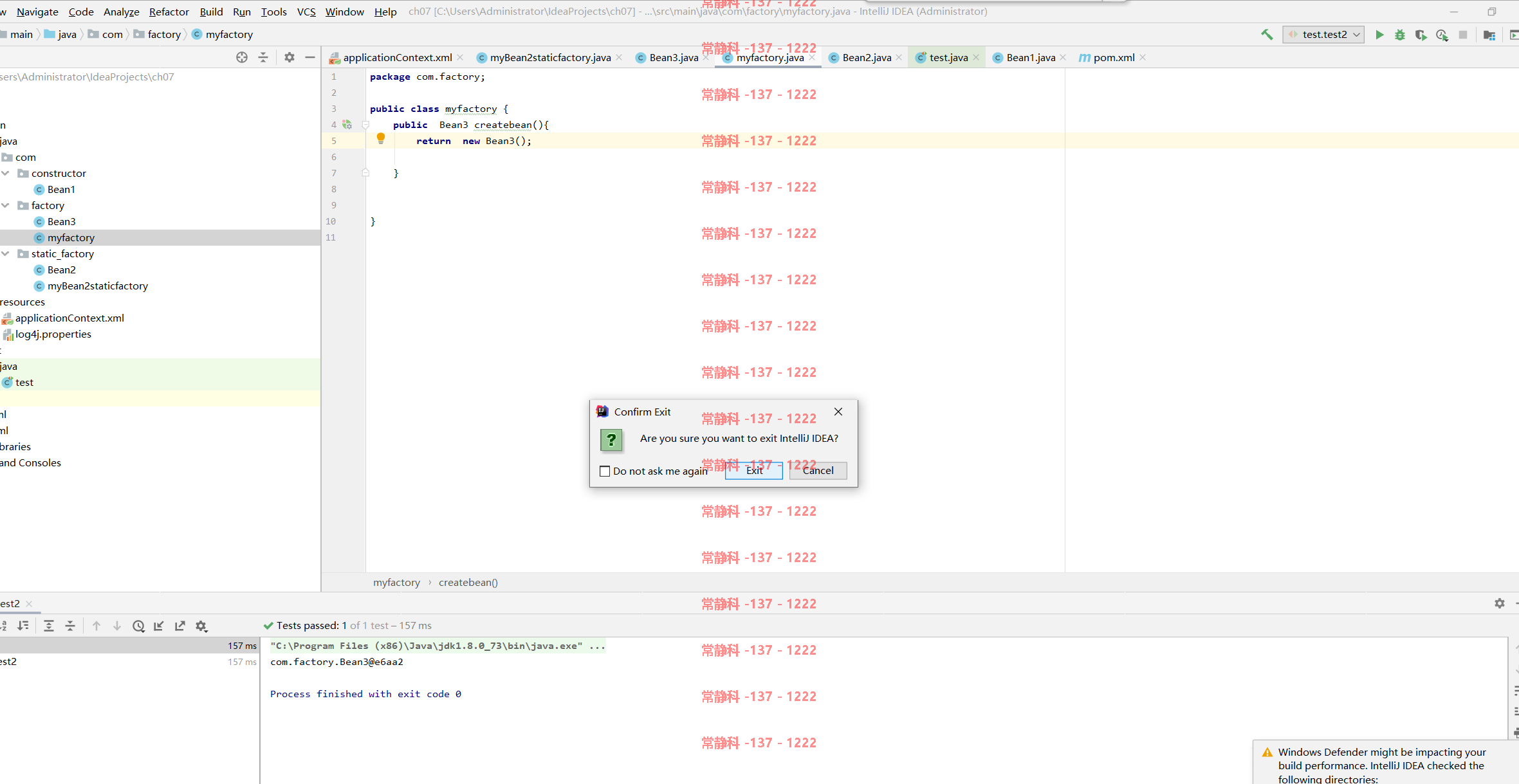Screen dimensions: 1519x784
Task: Switch to pom.xml tab
Action: [x=1114, y=57]
